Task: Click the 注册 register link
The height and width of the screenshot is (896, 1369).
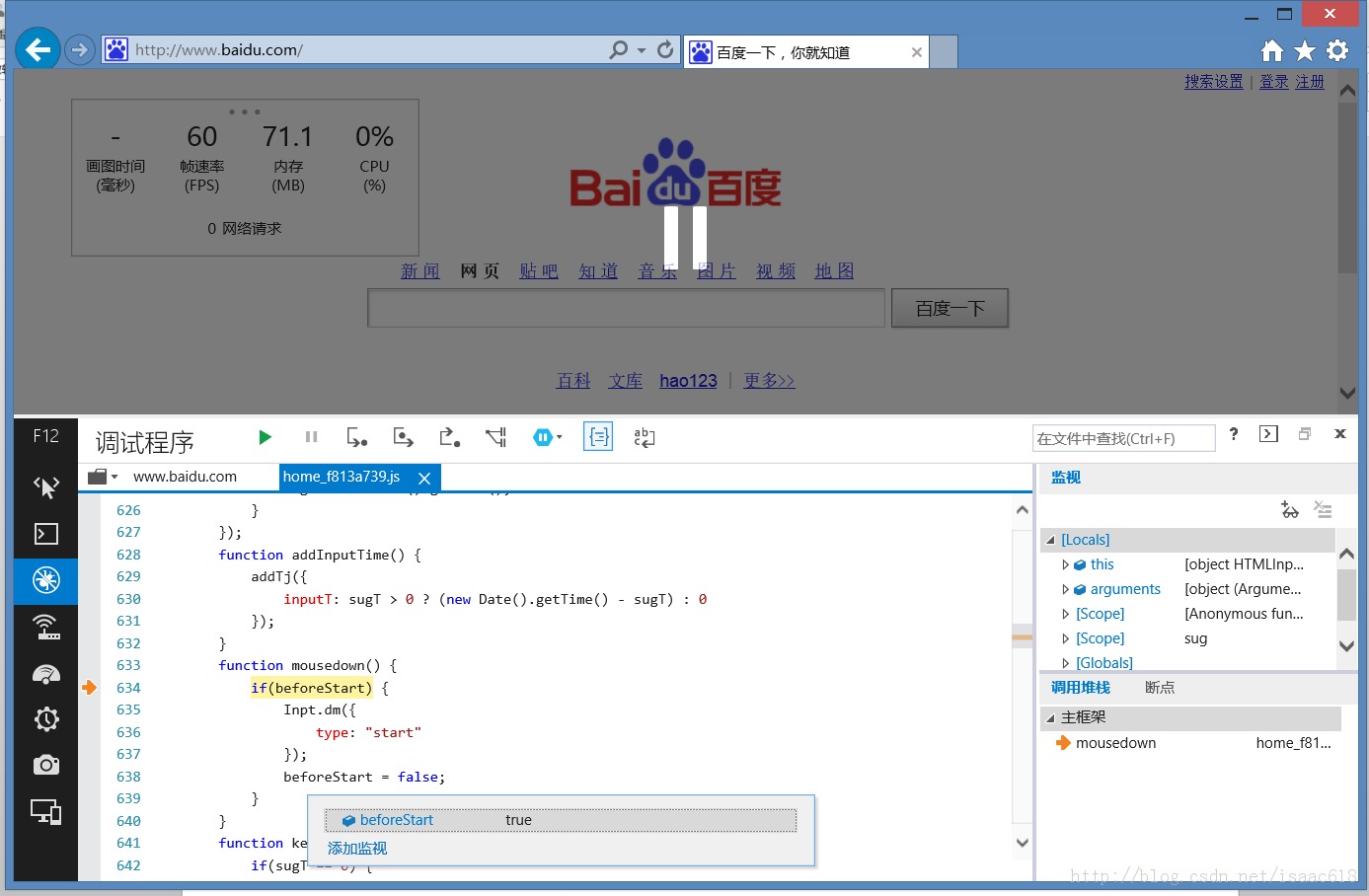Action: (1310, 82)
